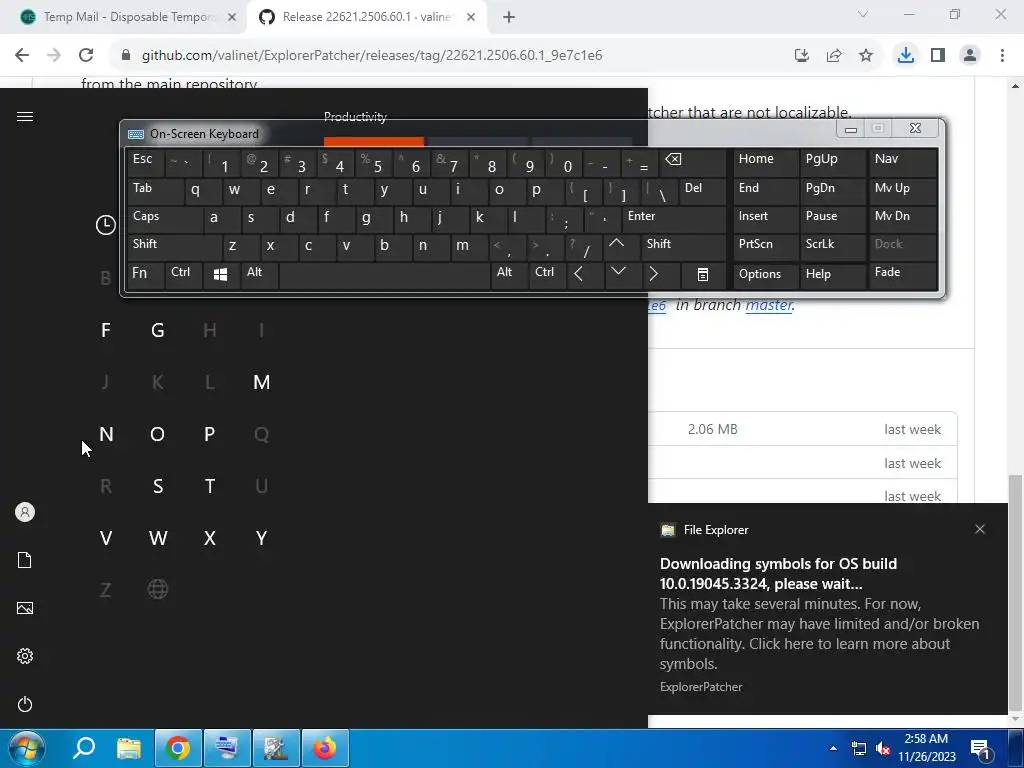The height and width of the screenshot is (768, 1024).
Task: Launch Firefox from the taskbar
Action: pos(325,748)
